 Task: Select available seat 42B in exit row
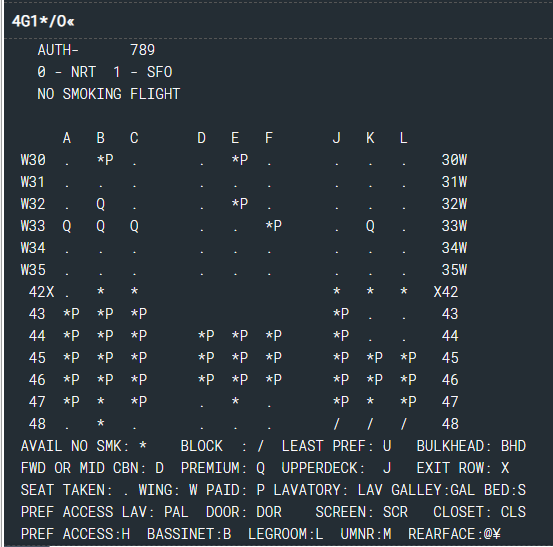tap(101, 292)
